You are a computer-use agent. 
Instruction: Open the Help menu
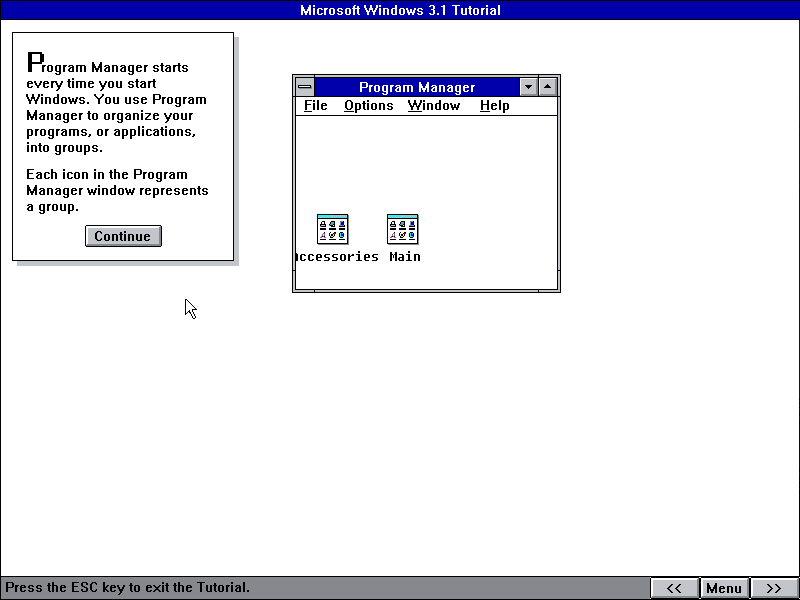coord(494,106)
